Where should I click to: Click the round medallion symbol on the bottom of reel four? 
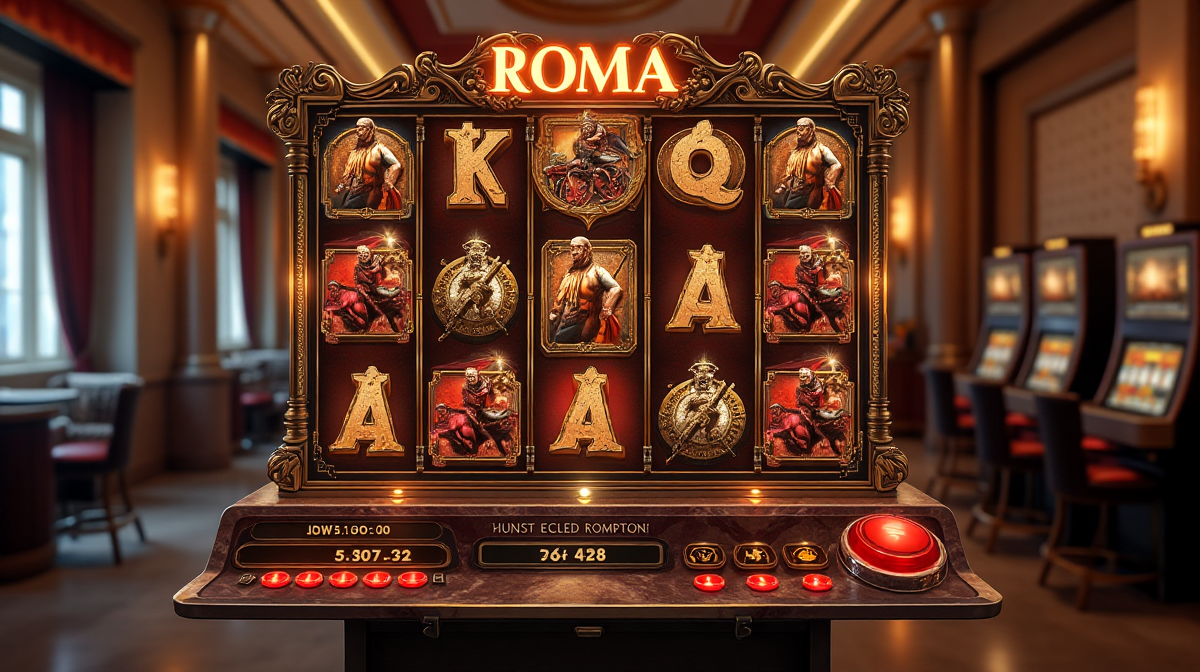click(x=702, y=412)
